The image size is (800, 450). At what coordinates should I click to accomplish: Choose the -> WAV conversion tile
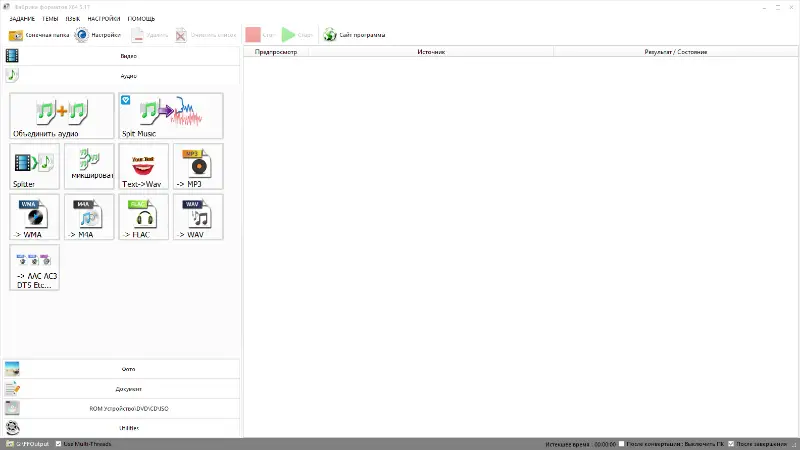point(198,217)
